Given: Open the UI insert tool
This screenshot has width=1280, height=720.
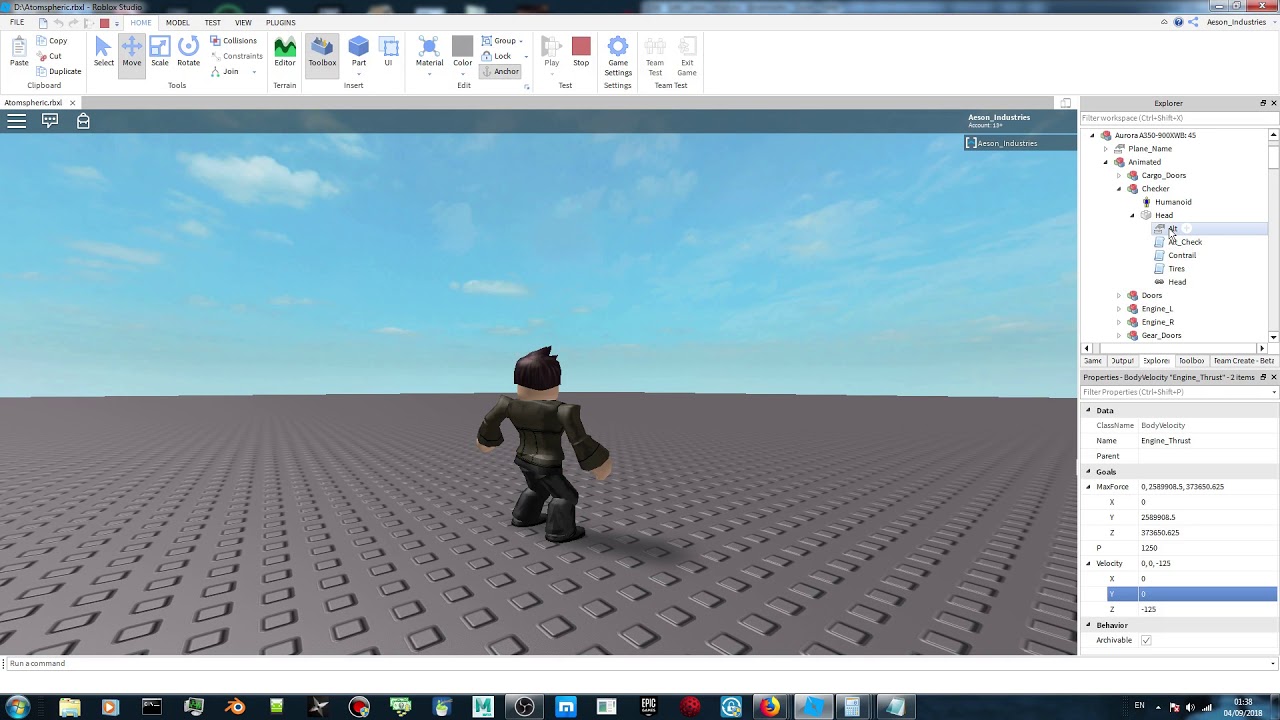Looking at the screenshot, I should (x=389, y=52).
